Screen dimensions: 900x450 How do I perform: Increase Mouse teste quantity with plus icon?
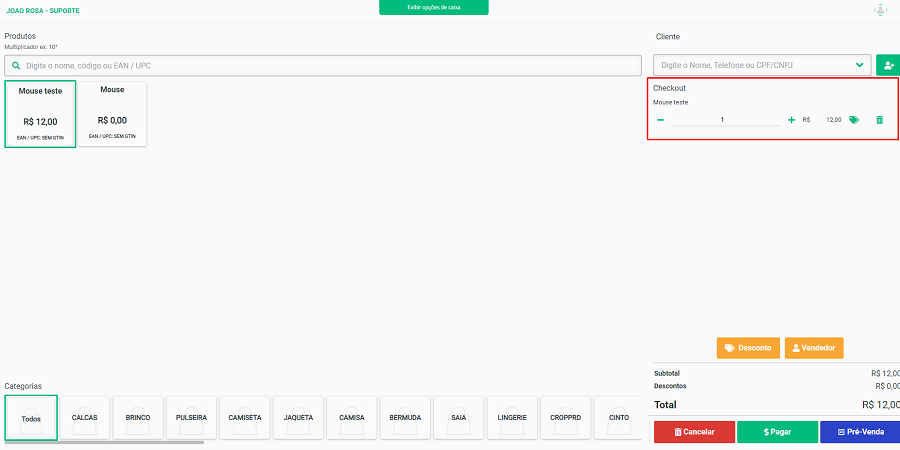792,120
